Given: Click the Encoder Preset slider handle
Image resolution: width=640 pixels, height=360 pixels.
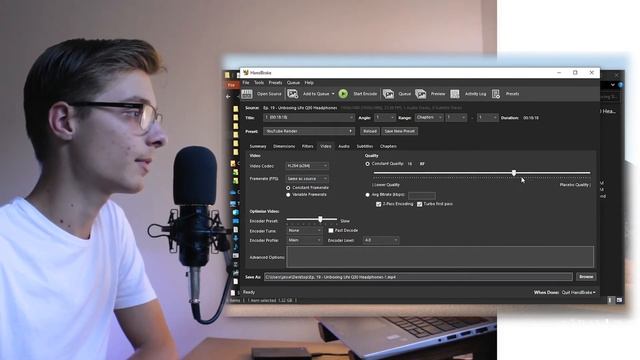Looking at the screenshot, I should coord(320,220).
